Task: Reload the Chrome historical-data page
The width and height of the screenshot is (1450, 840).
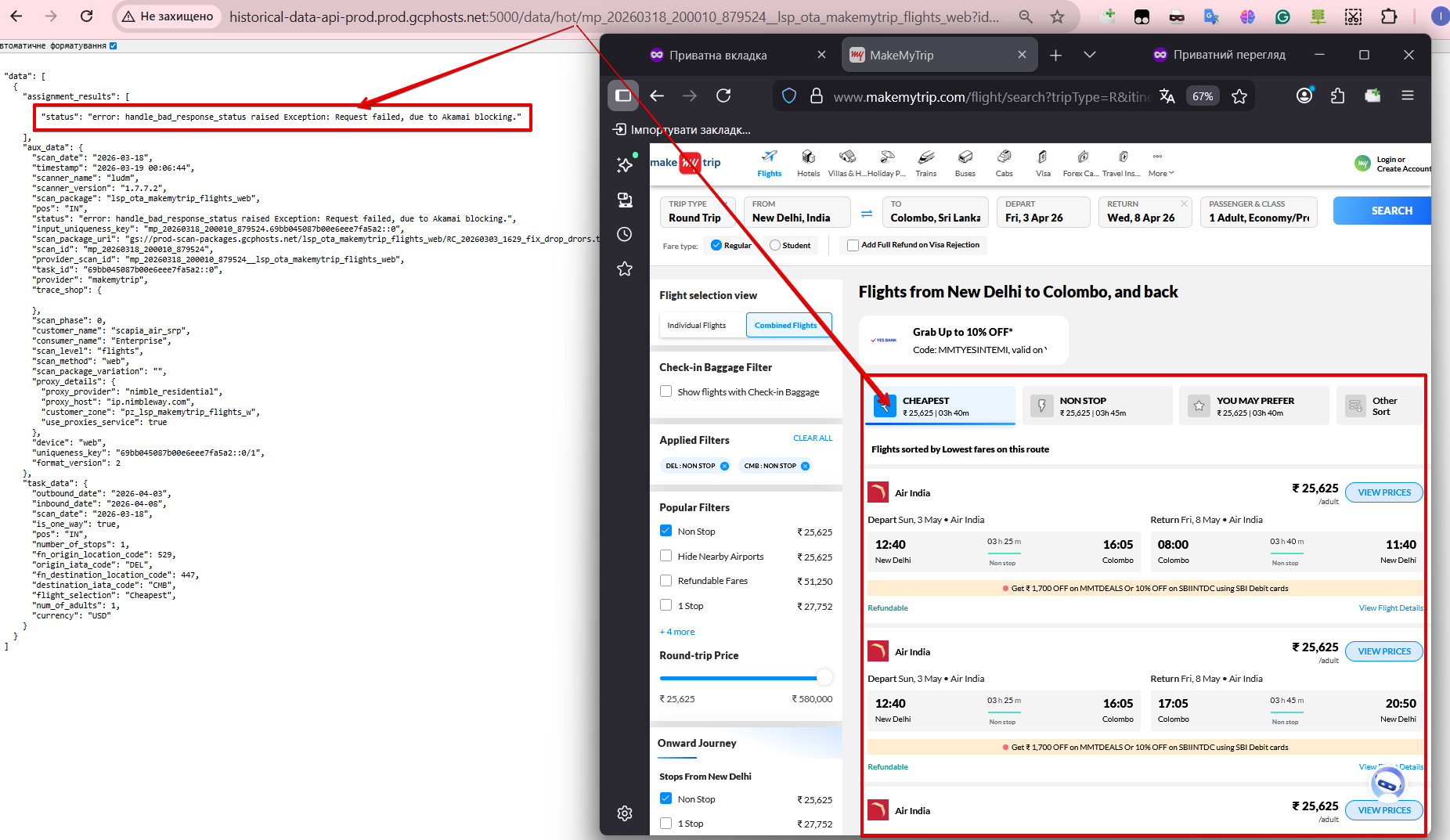Action: (x=87, y=16)
